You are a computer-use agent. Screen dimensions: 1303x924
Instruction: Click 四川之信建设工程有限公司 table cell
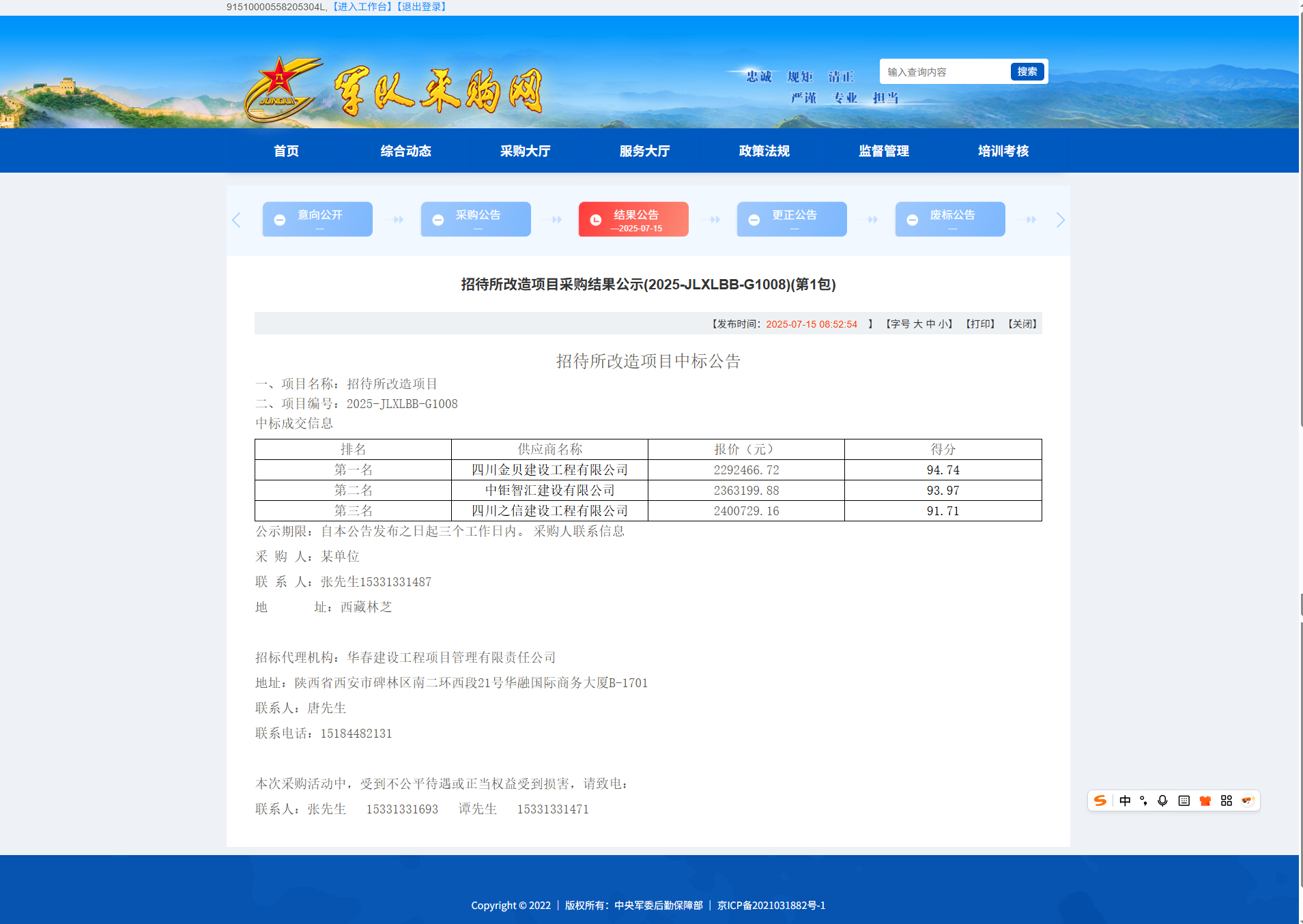point(549,511)
